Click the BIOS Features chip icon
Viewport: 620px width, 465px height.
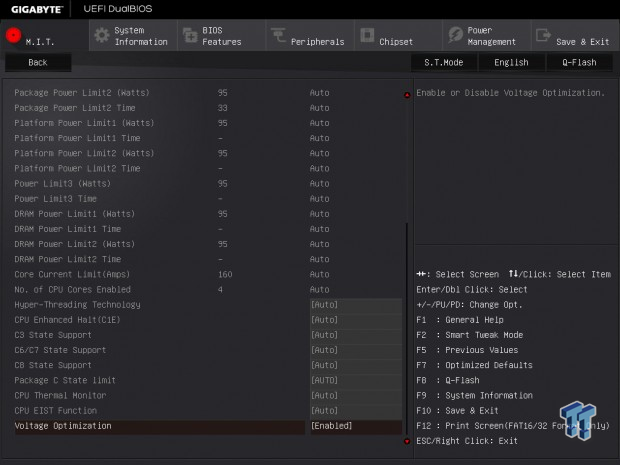(190, 35)
